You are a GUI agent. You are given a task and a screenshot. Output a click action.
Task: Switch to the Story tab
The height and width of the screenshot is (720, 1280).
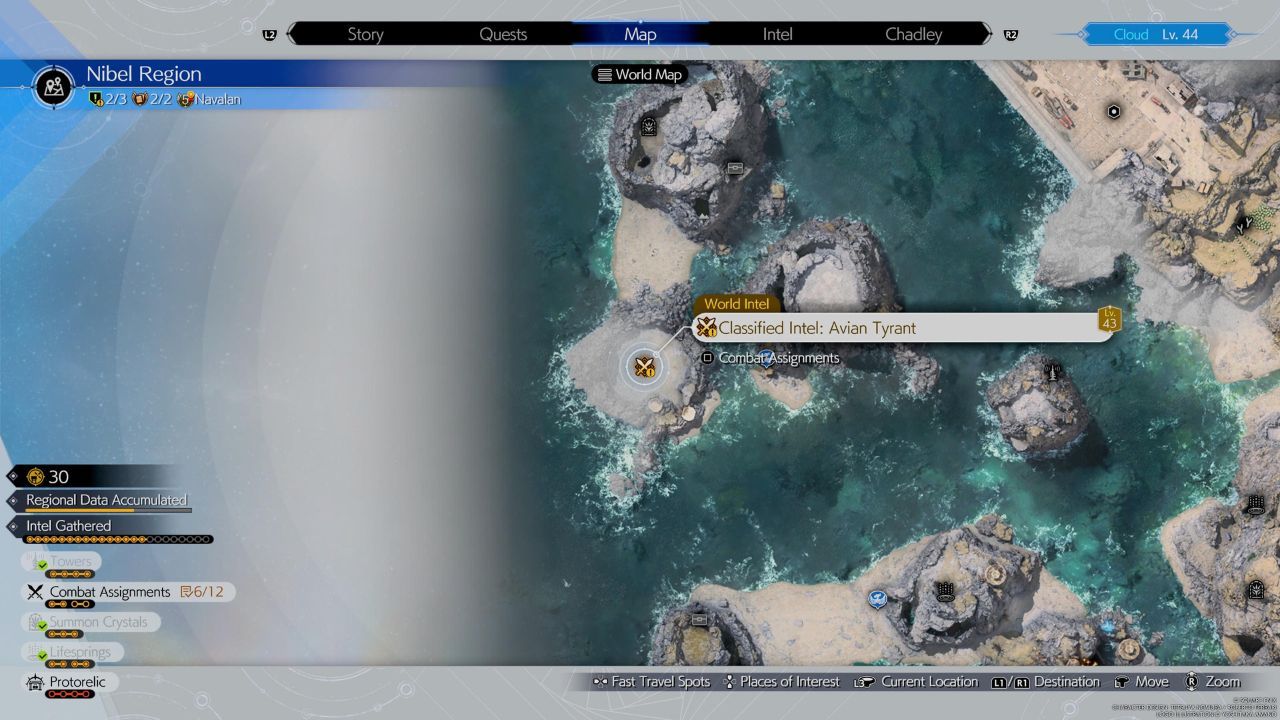pyautogui.click(x=365, y=34)
